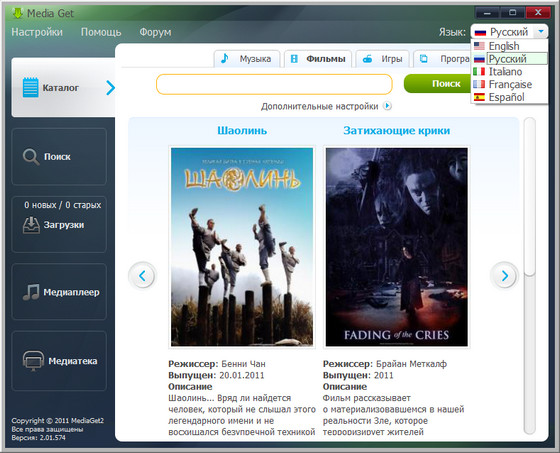560x453 pixels.
Task: Click the 0 новых / 0 старых counter
Action: [x=62, y=205]
